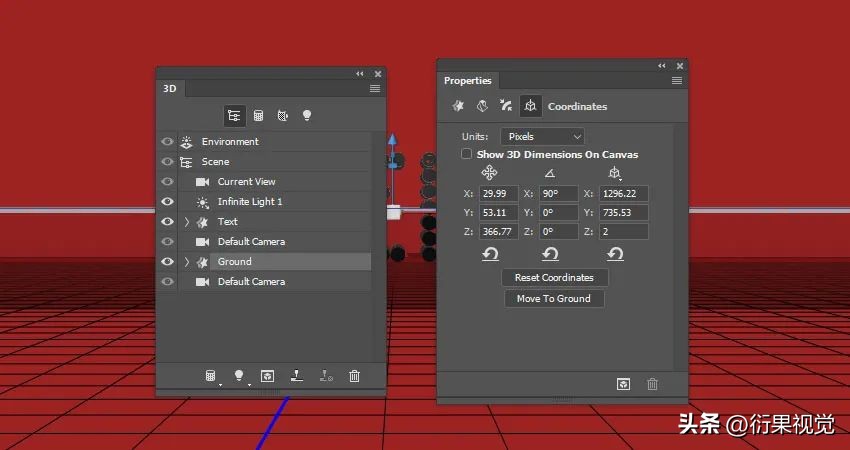Enable Show 3D Dimensions On Canvas

(467, 155)
